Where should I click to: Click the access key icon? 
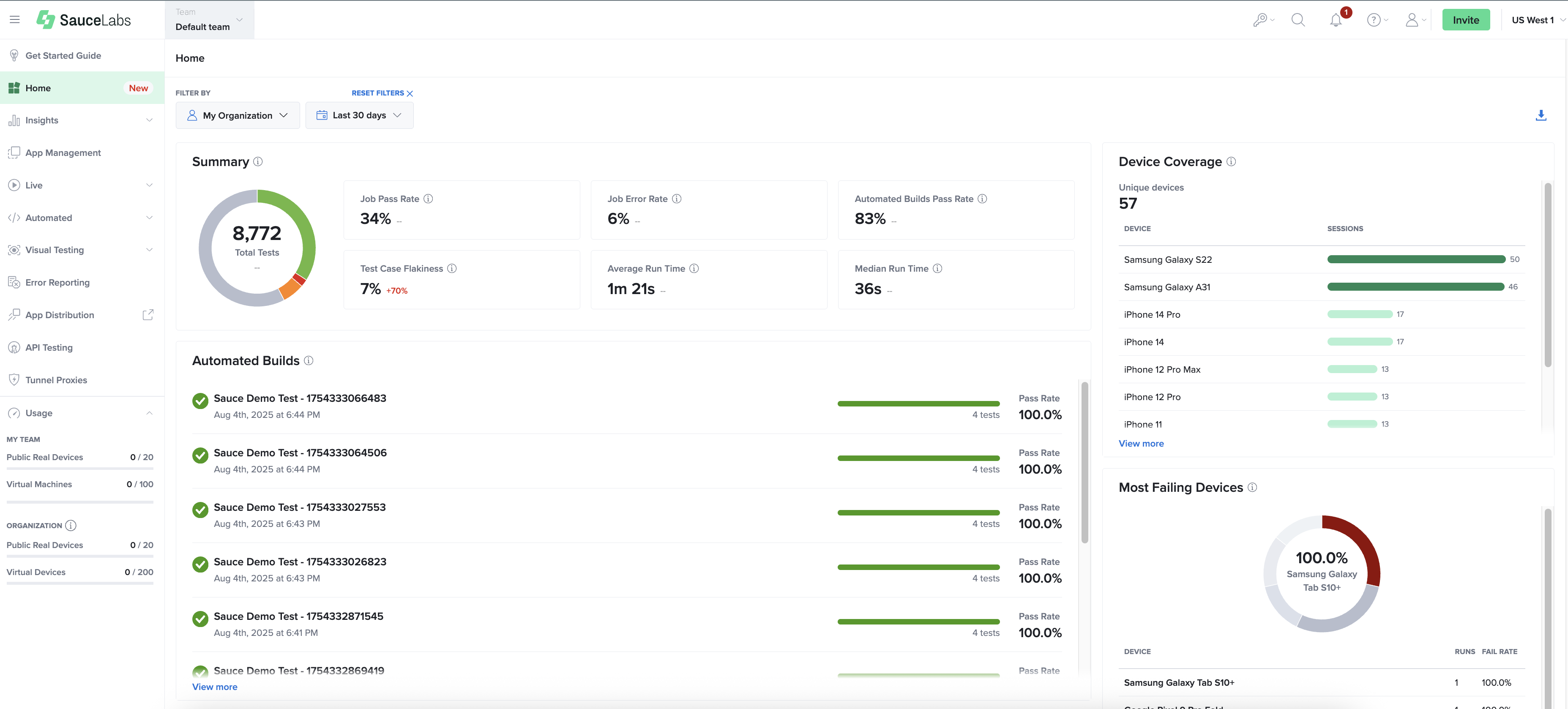[1260, 20]
